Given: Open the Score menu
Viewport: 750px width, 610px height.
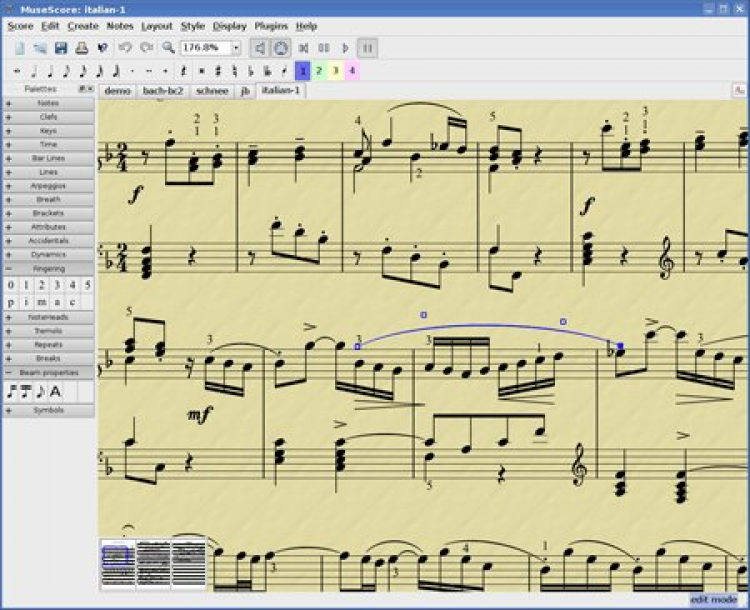Looking at the screenshot, I should pos(20,26).
